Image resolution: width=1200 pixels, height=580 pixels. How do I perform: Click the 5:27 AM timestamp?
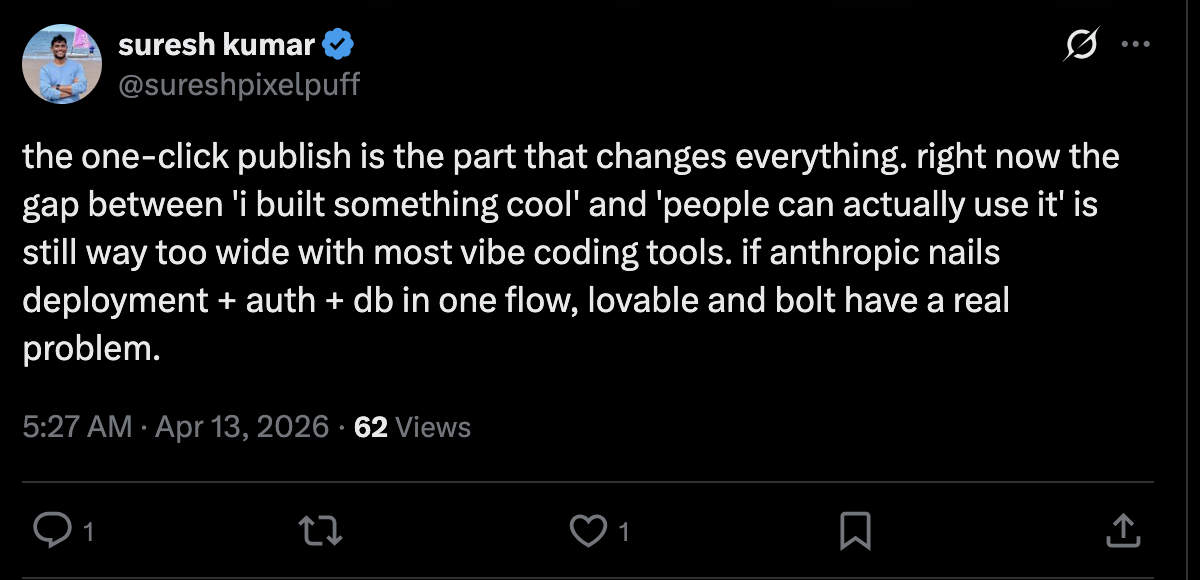[x=77, y=427]
